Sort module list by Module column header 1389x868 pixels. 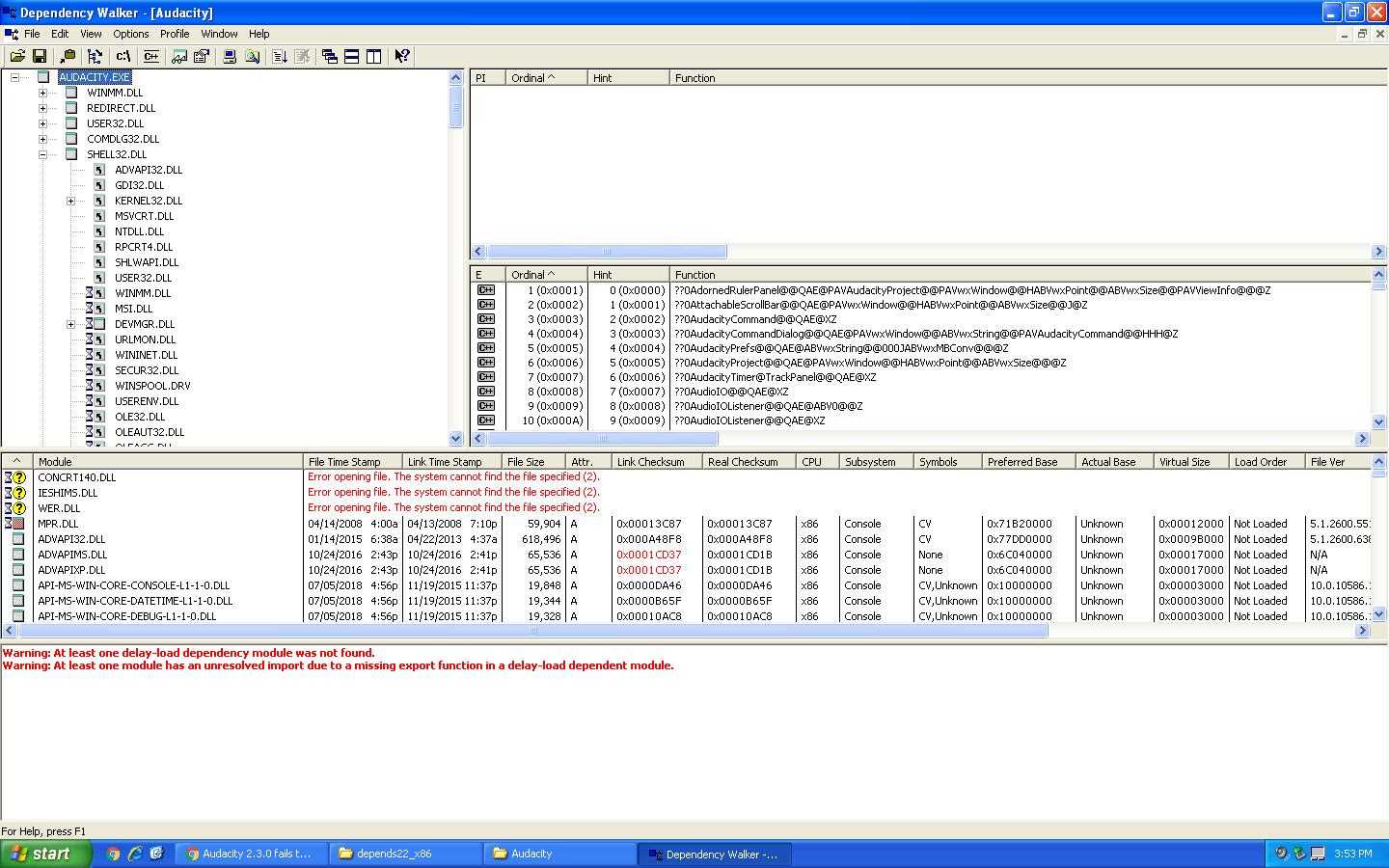168,462
